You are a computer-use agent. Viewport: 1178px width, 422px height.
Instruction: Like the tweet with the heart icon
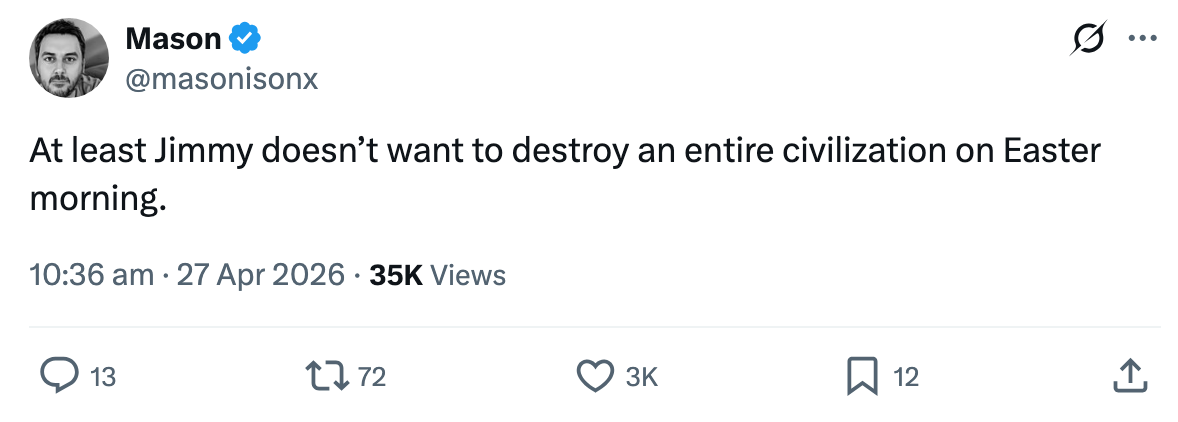[x=595, y=376]
